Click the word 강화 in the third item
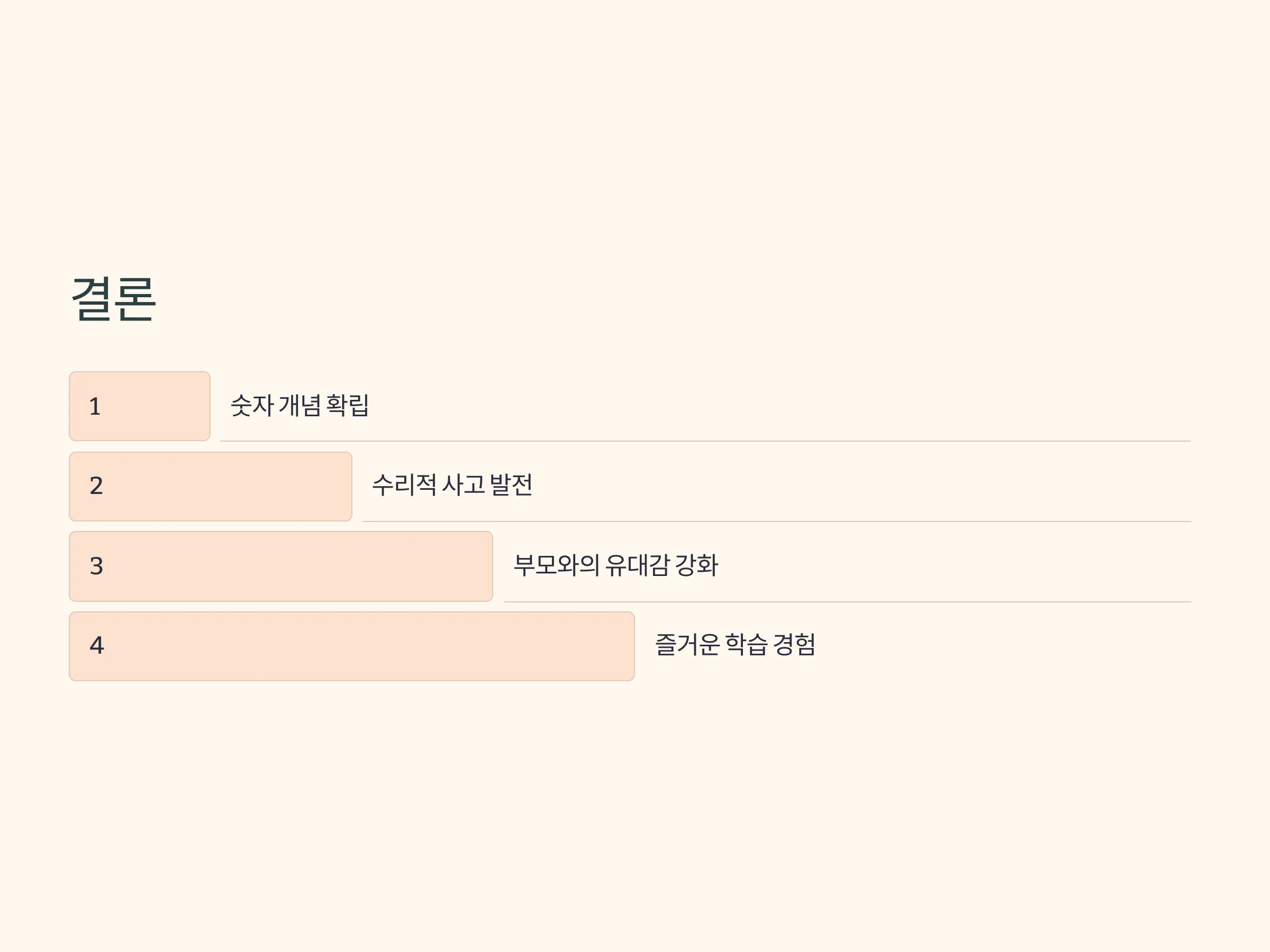The width and height of the screenshot is (1270, 952). (696, 565)
